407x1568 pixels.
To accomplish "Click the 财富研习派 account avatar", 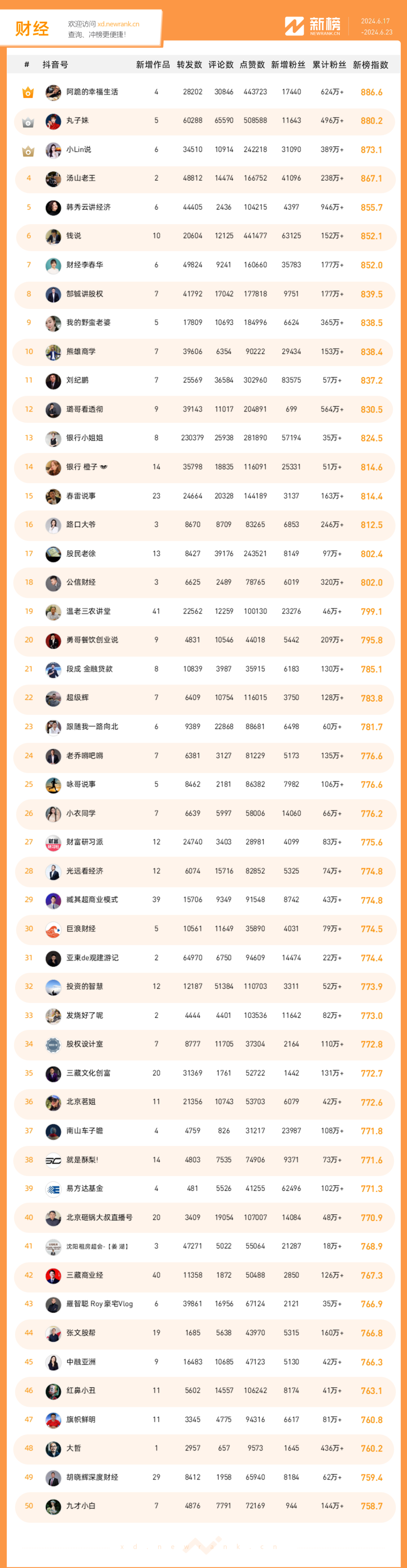I will point(53,842).
